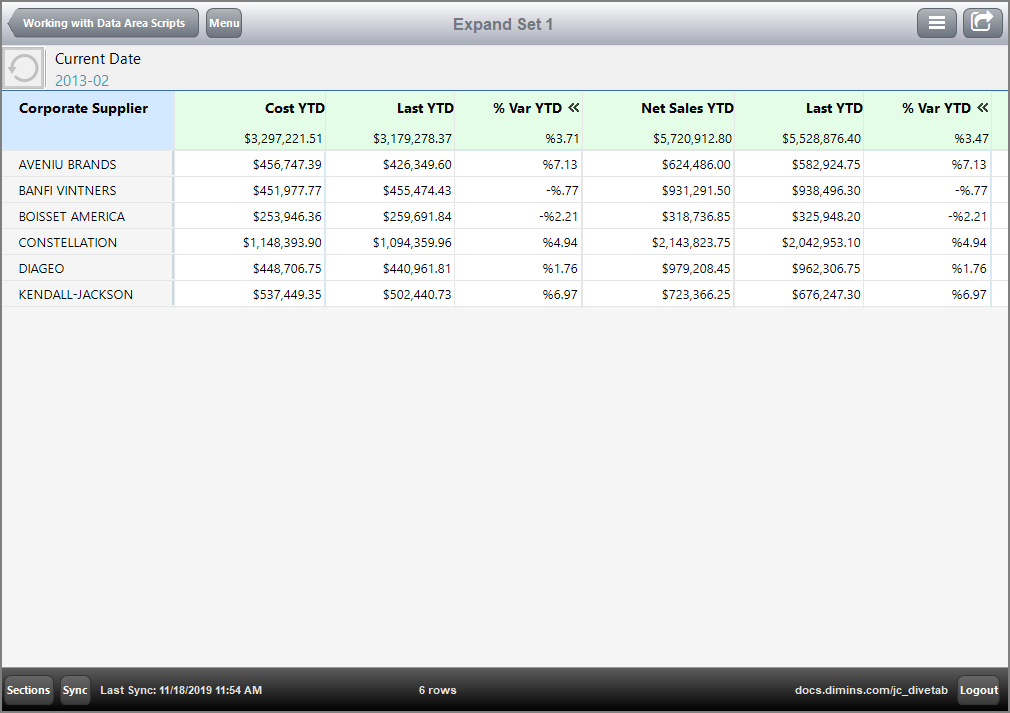Open the 2013-02 date selector
This screenshot has height=713, width=1010.
[82, 82]
